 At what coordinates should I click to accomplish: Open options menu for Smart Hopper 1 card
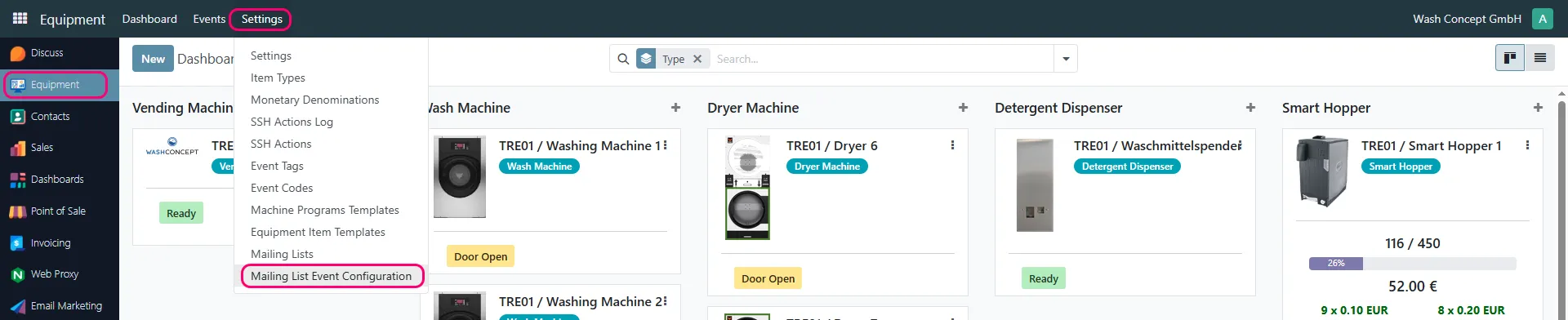point(1527,145)
